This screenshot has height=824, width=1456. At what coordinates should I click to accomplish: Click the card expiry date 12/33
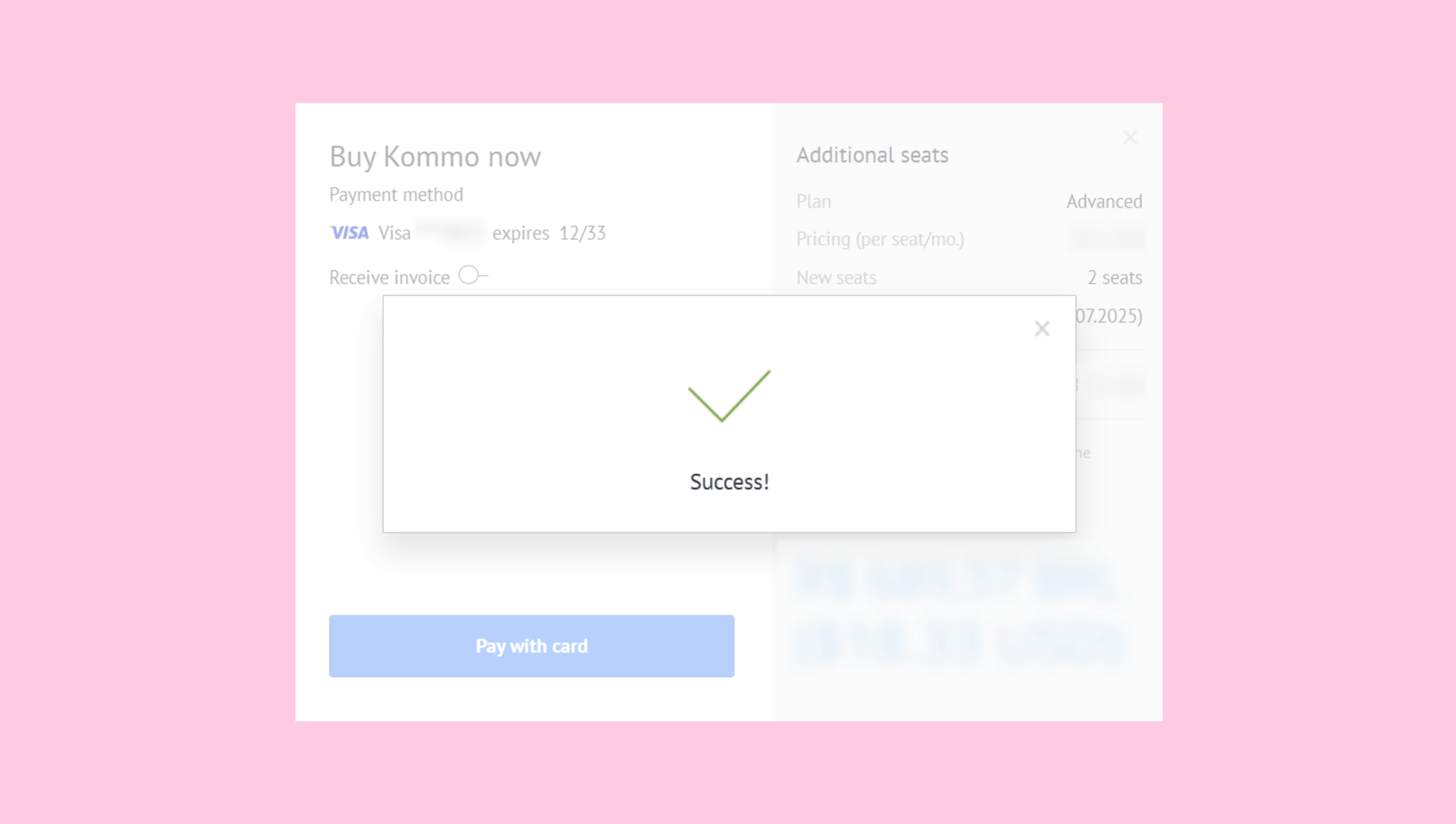[x=582, y=233]
